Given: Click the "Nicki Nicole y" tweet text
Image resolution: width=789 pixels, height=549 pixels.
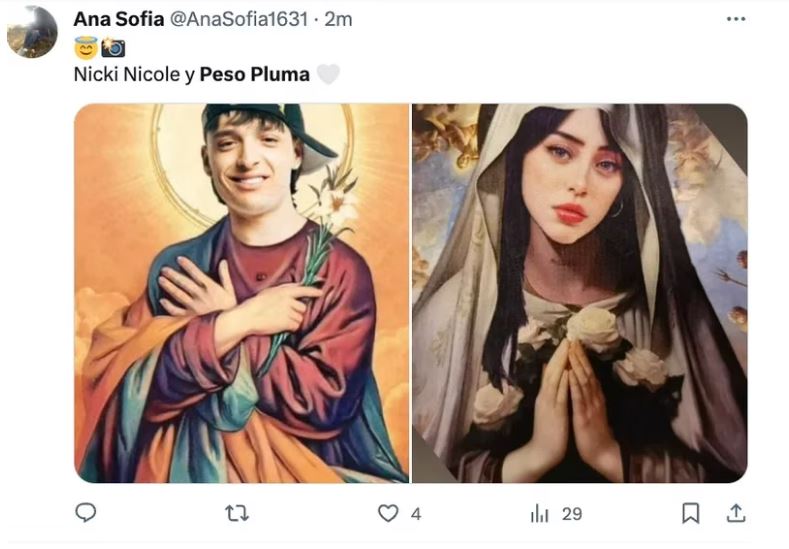Looking at the screenshot, I should click(134, 74).
